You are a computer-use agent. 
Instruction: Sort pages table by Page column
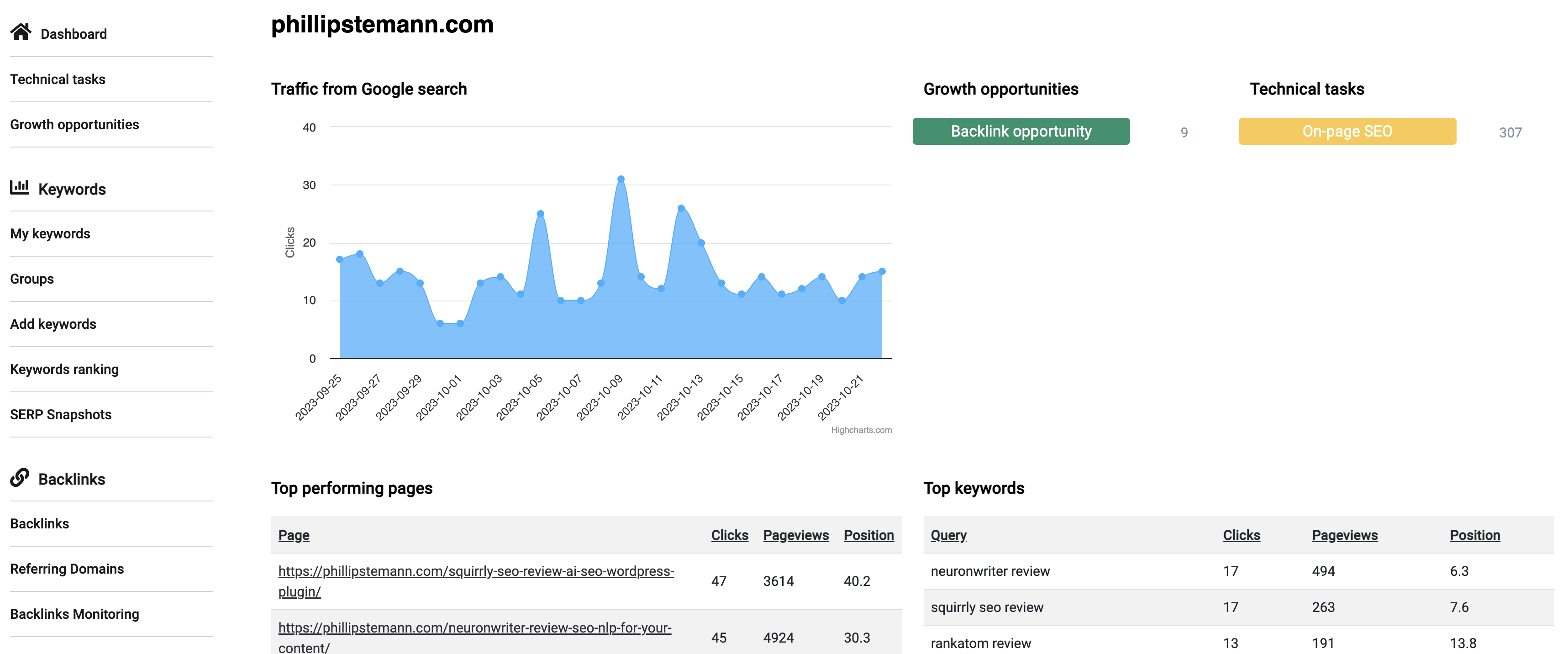(294, 535)
